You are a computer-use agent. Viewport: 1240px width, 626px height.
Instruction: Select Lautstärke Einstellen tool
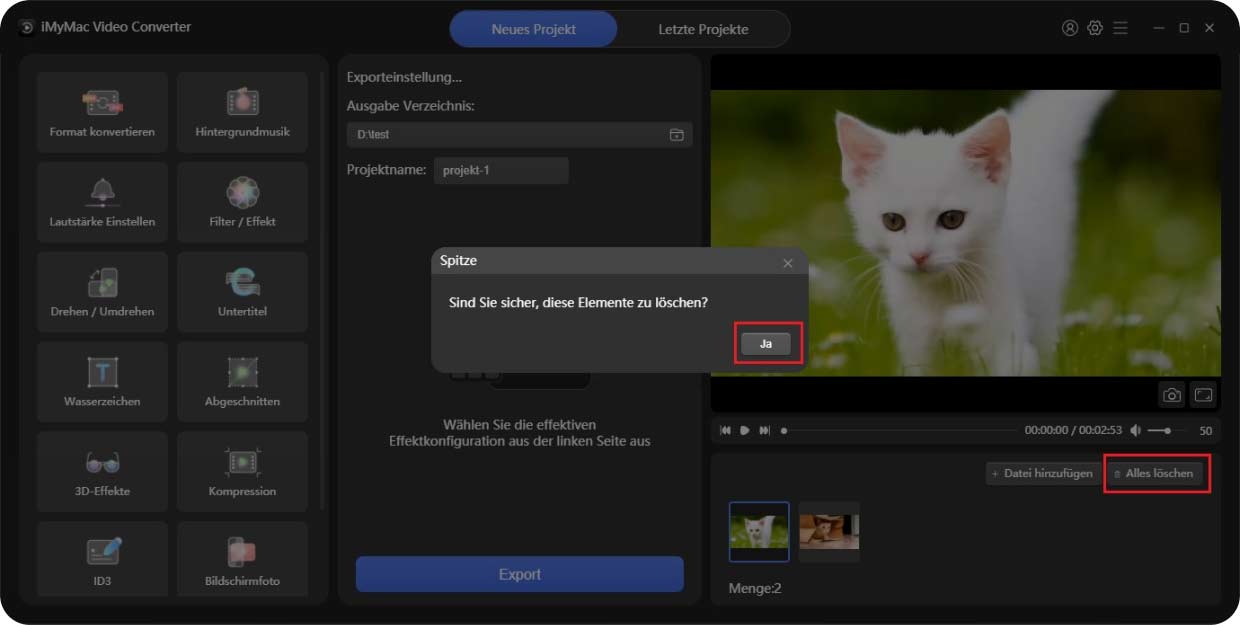pos(102,202)
